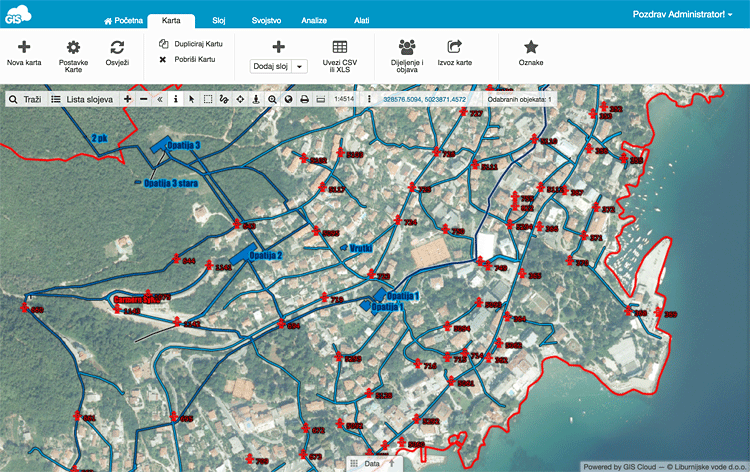
Task: Refresh the map with Osvježi
Action: coord(117,53)
